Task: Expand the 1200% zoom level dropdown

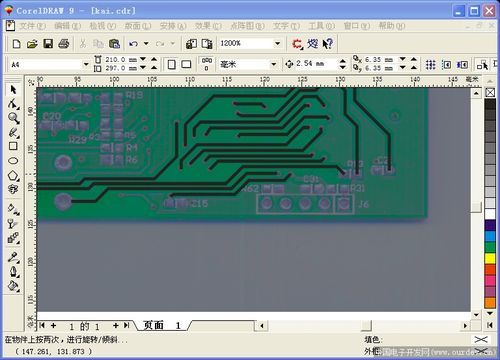Action: tap(277, 43)
